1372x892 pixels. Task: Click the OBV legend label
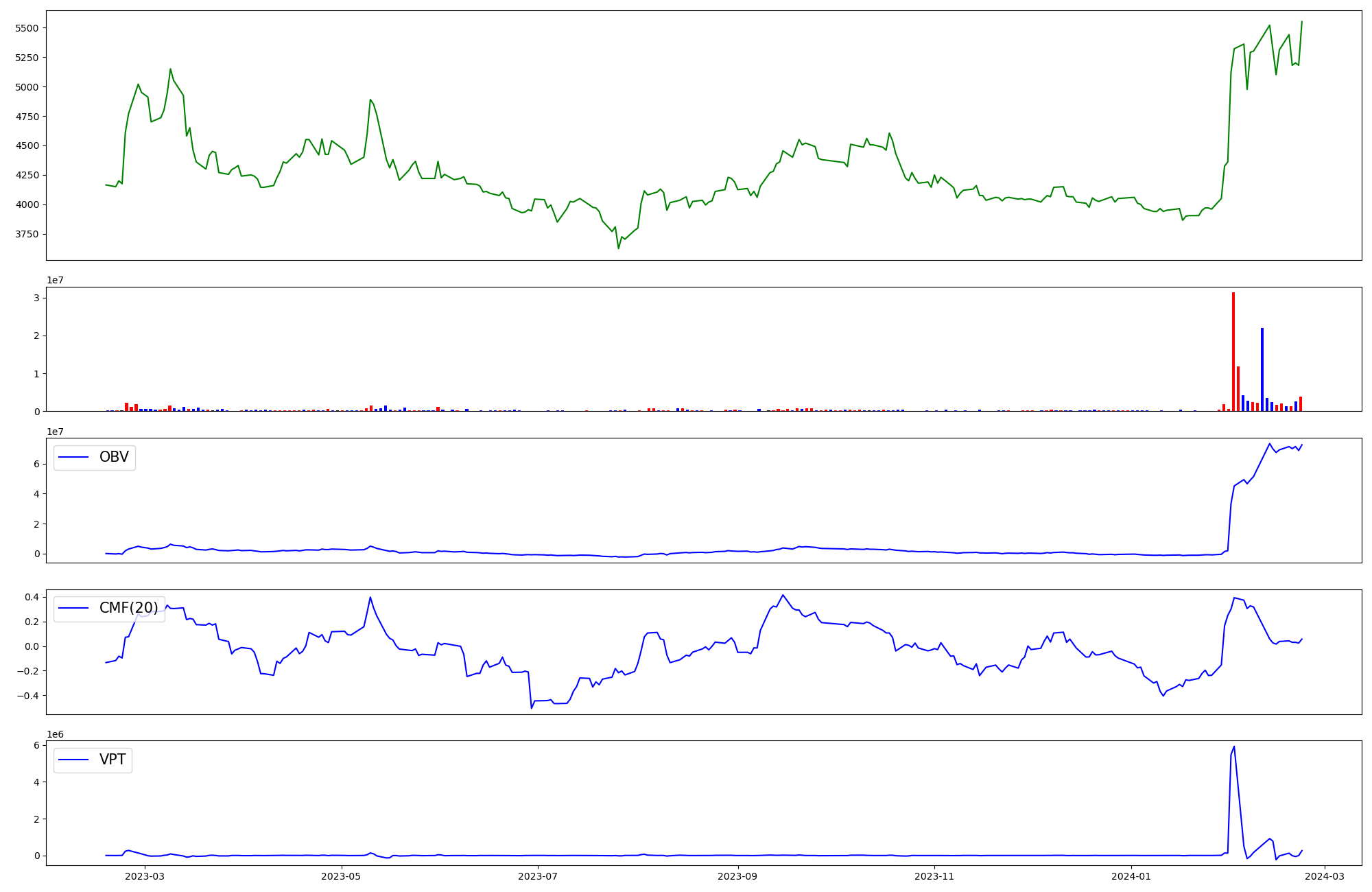point(114,458)
